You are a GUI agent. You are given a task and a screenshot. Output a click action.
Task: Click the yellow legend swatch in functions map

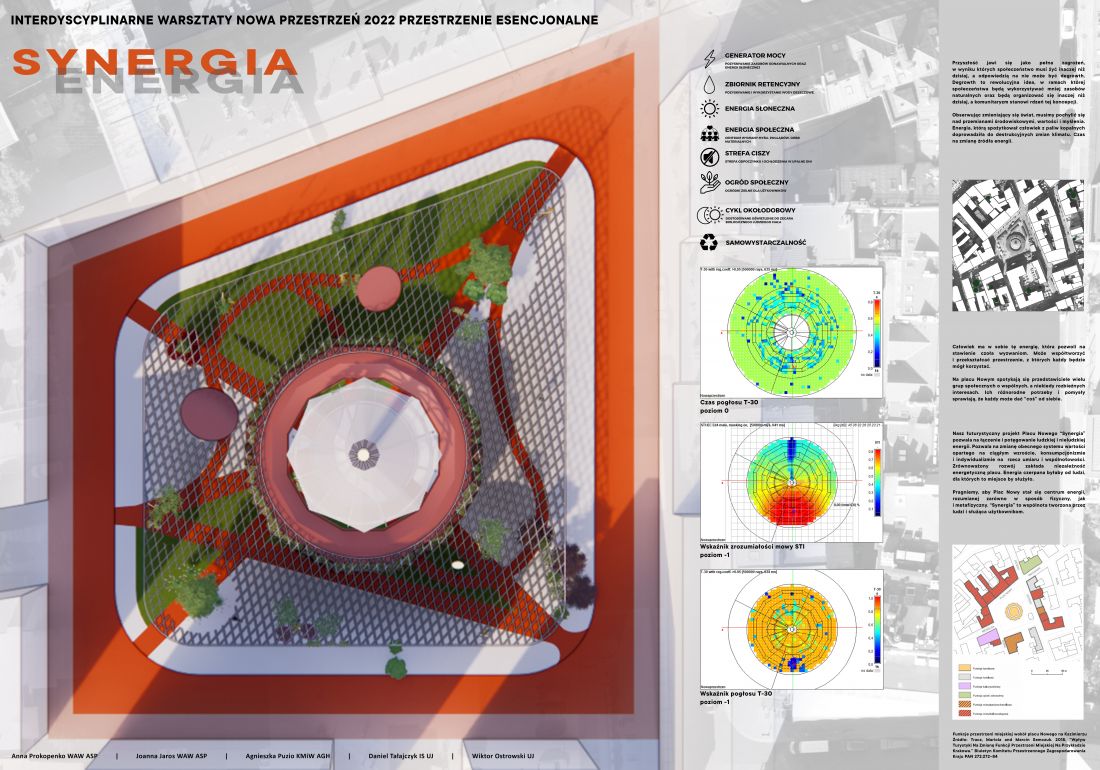pos(965,668)
